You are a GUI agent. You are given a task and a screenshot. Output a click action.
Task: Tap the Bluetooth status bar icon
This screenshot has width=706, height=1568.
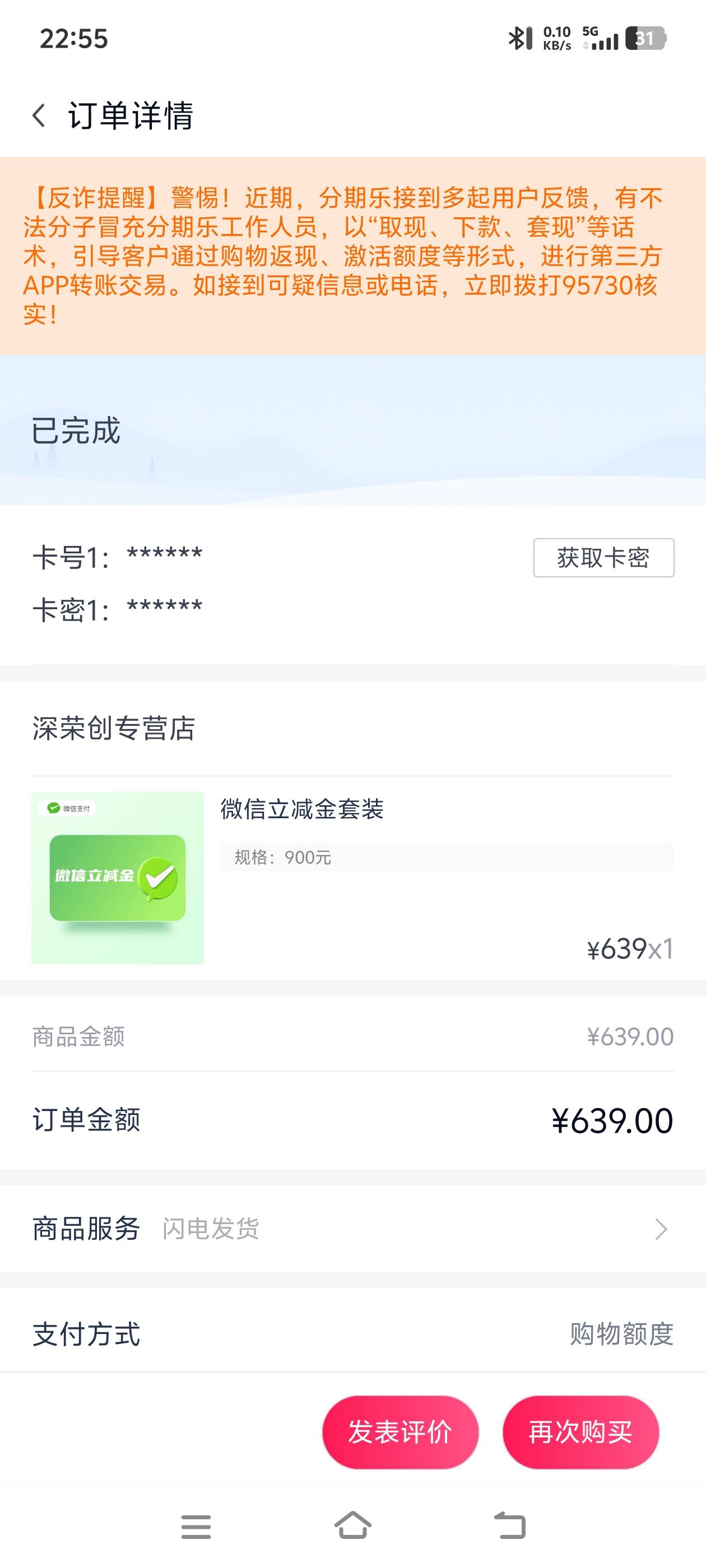click(519, 38)
